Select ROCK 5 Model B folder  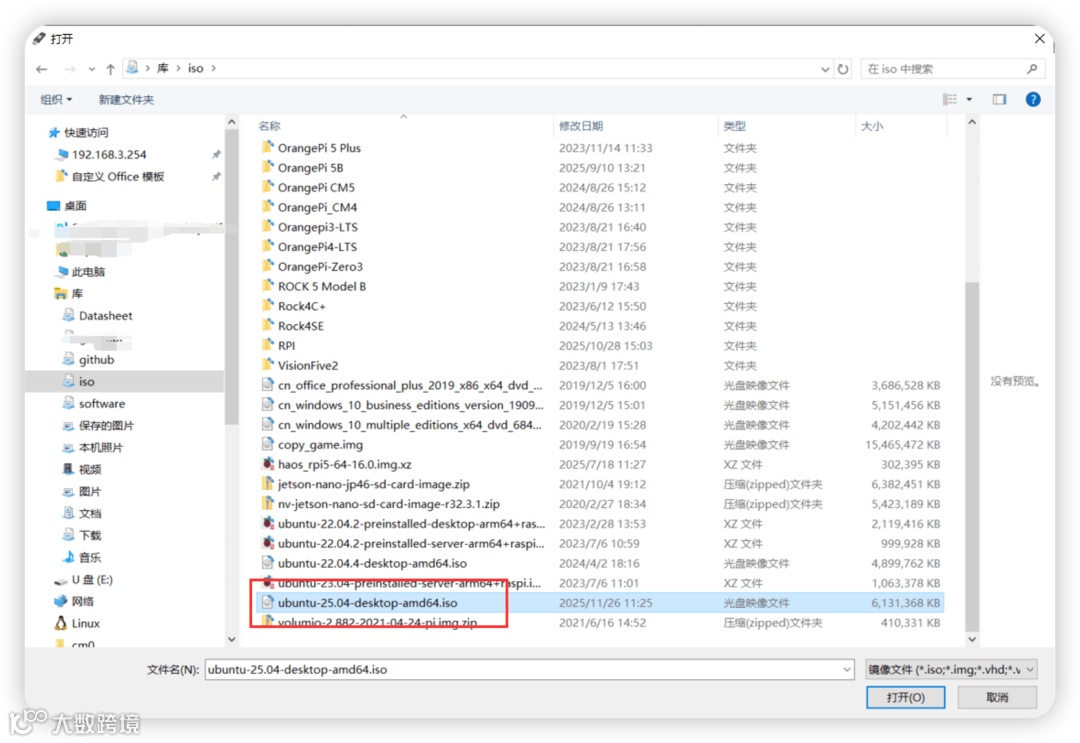click(x=322, y=286)
